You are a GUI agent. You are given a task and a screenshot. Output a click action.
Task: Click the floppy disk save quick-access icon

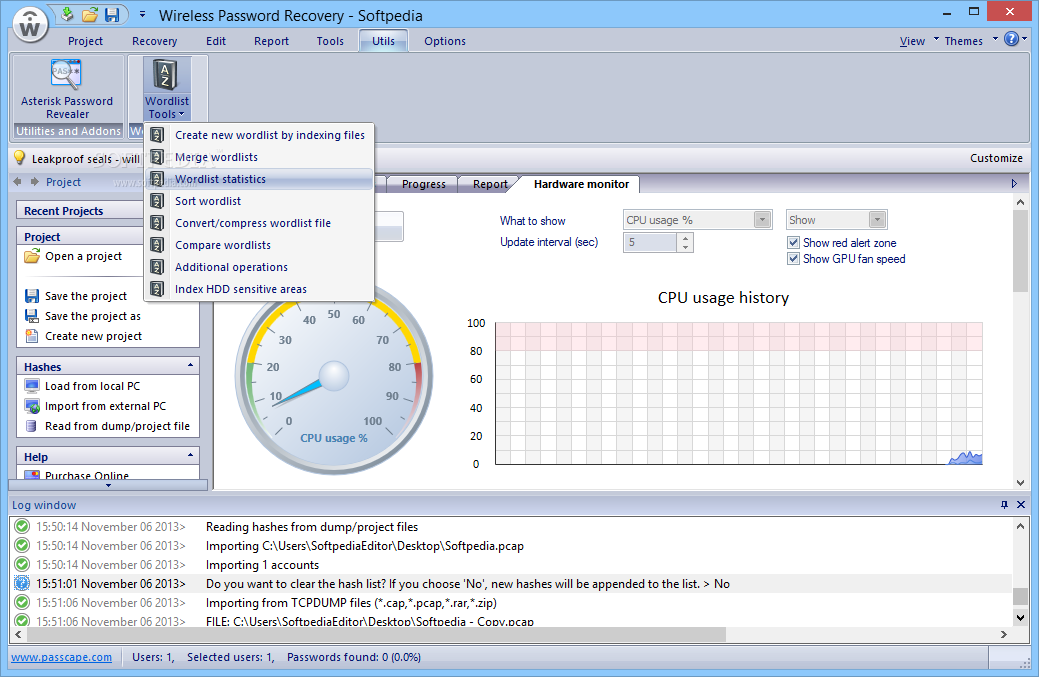click(112, 15)
